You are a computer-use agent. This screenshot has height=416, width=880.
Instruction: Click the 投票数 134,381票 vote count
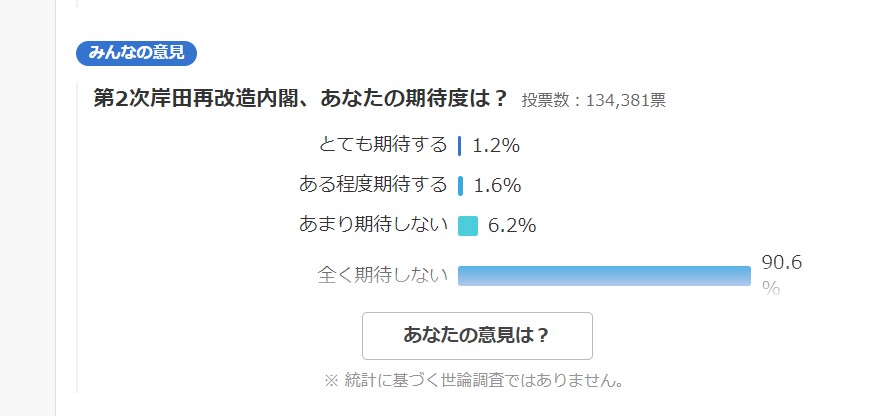[594, 100]
